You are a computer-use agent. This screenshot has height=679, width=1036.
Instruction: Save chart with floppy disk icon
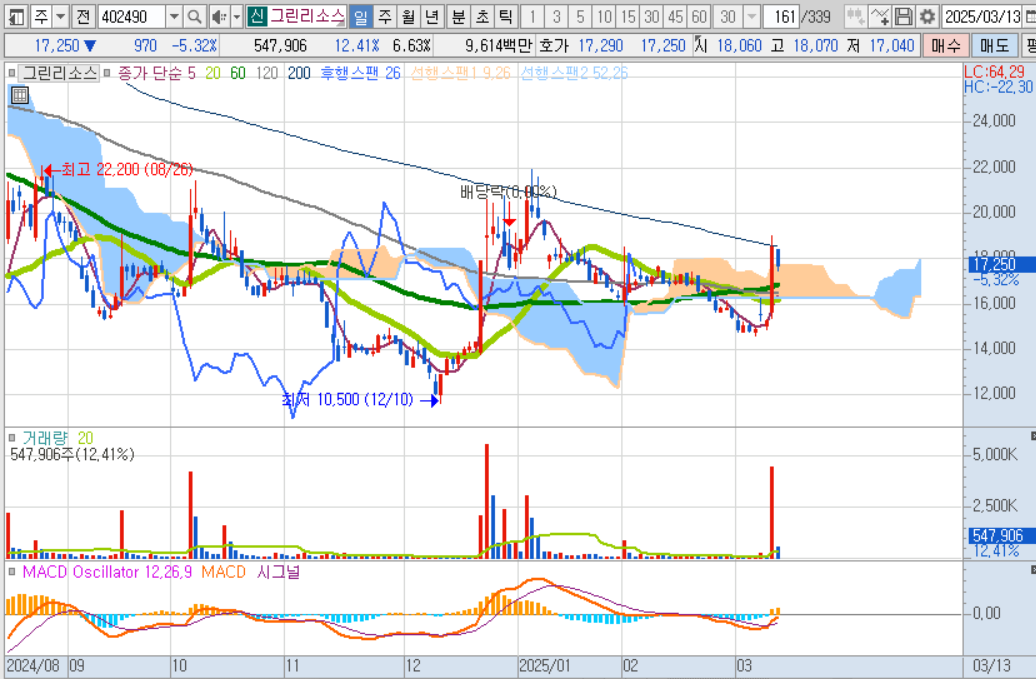coord(904,16)
